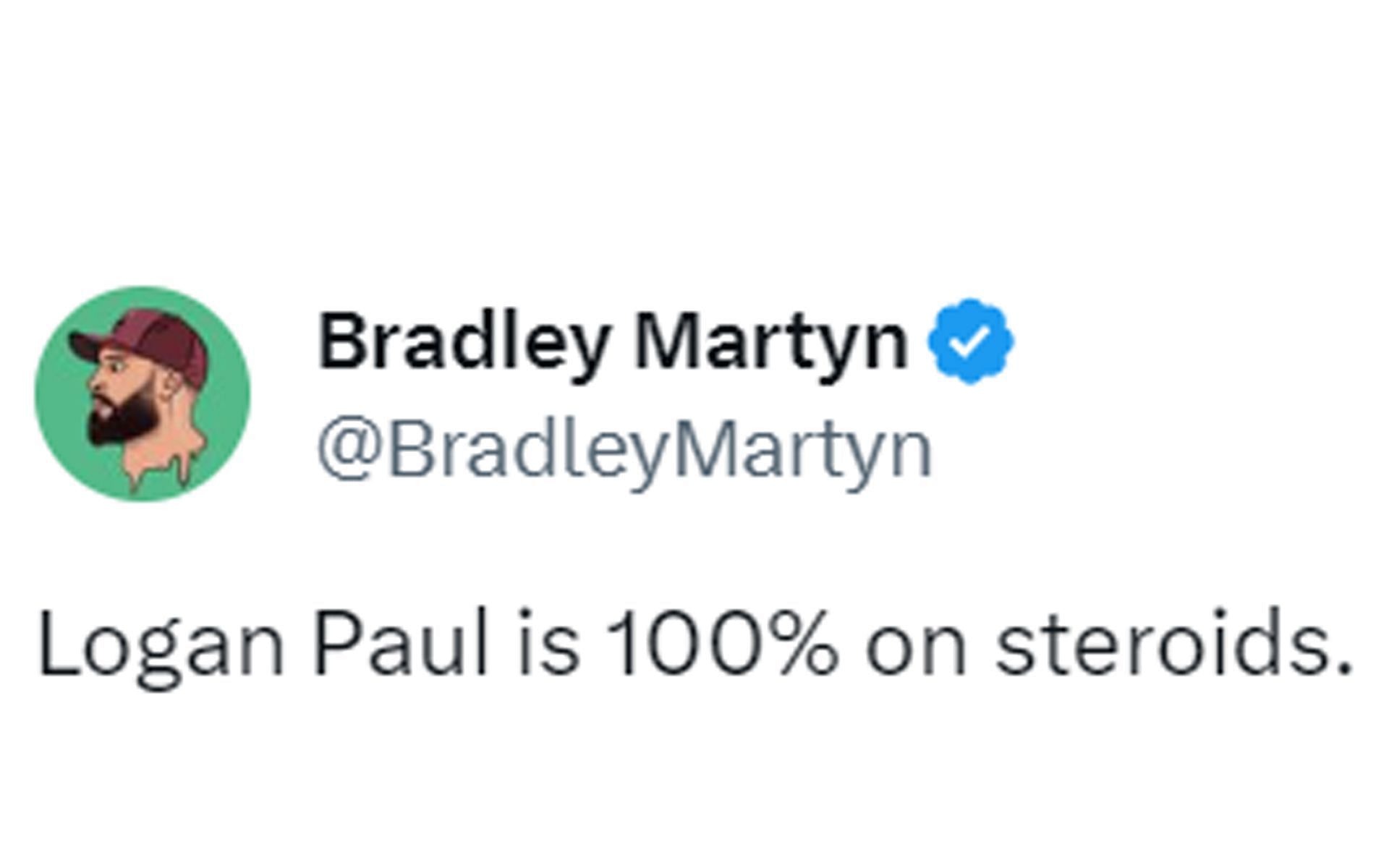Viewport: 1389px width, 868px height.
Task: Click the word "Bradley" in the bold name
Action: tap(463, 342)
